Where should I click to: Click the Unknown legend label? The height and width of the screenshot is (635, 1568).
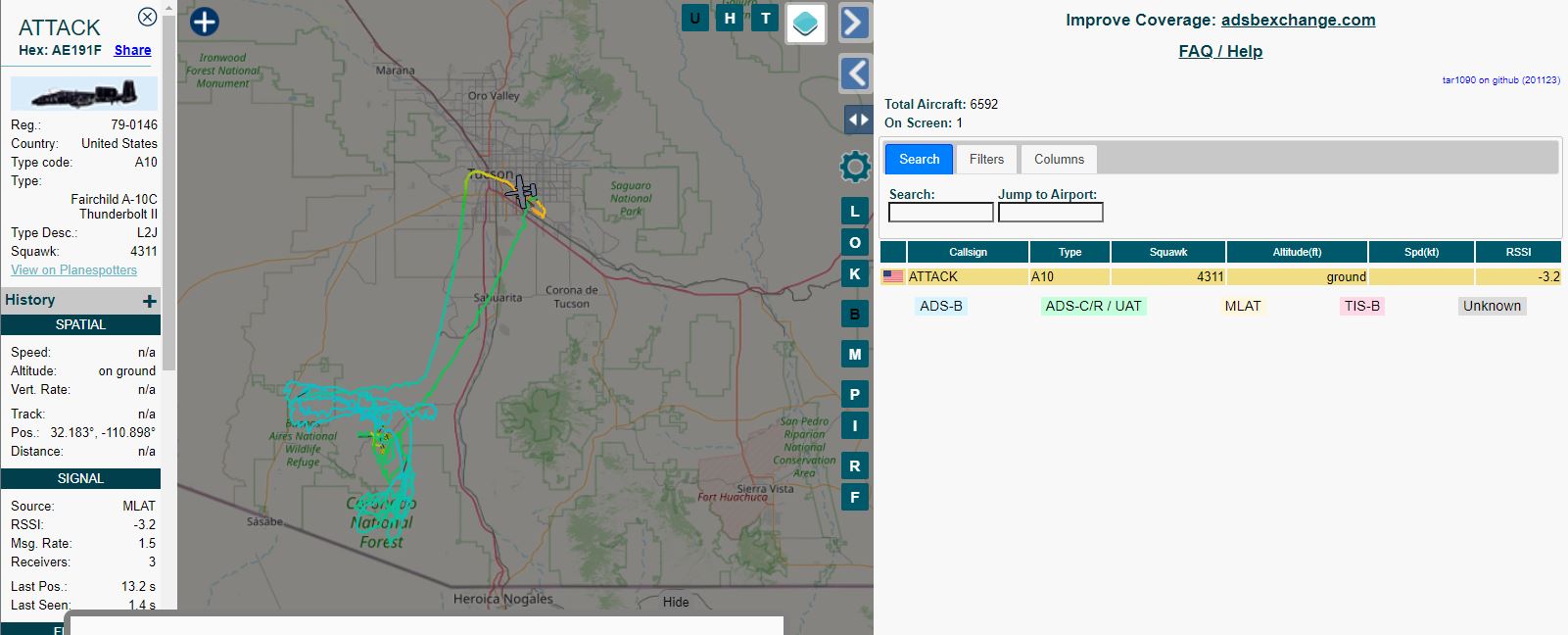[x=1492, y=306]
